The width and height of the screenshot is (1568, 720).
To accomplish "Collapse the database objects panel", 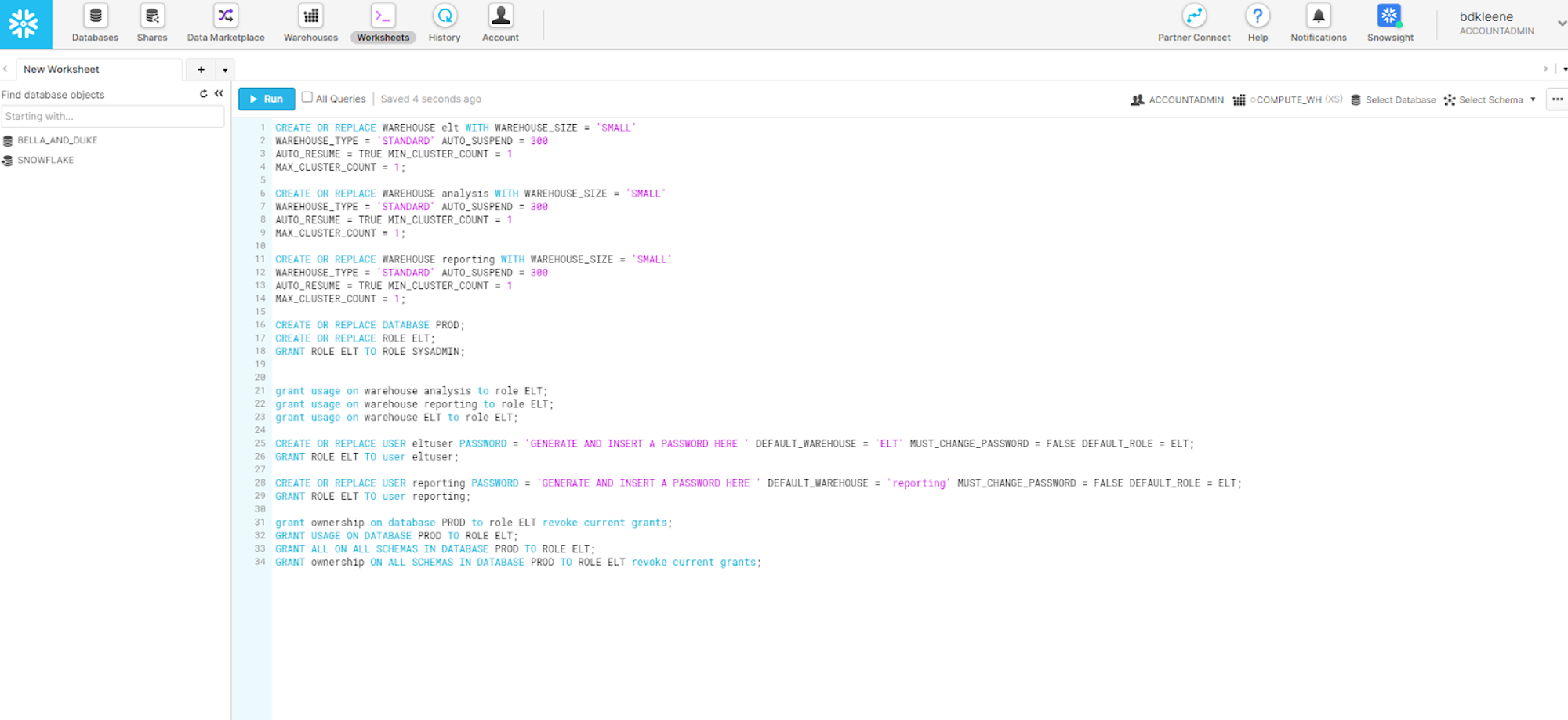I will [x=219, y=94].
